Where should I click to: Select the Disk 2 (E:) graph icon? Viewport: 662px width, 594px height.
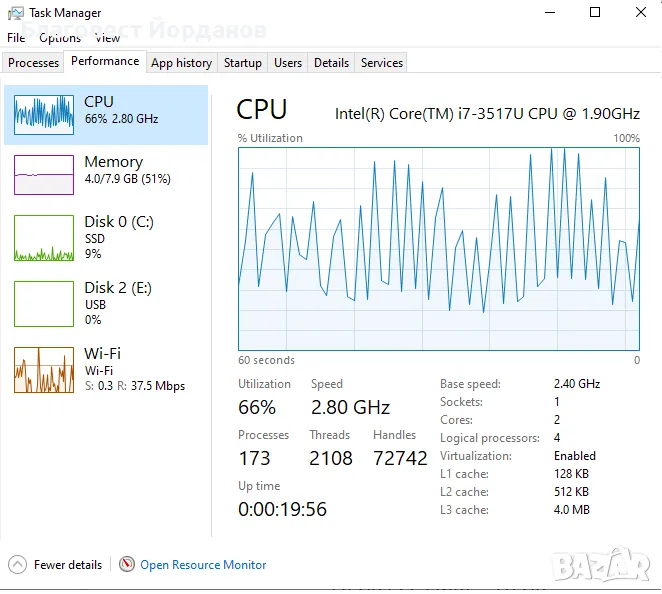point(44,303)
